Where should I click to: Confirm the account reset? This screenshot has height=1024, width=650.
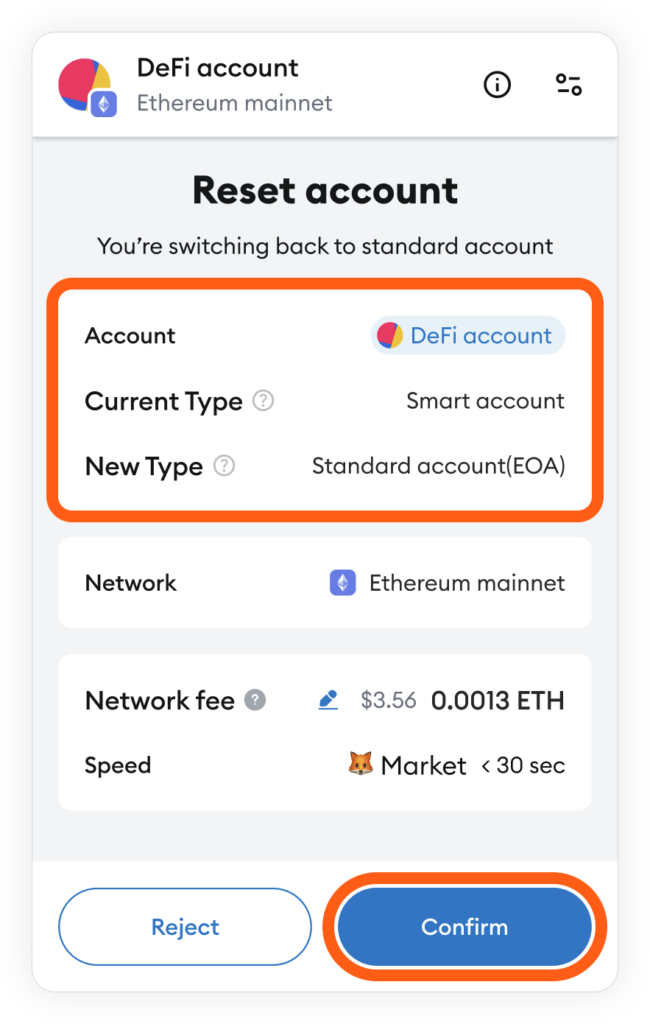tap(464, 927)
